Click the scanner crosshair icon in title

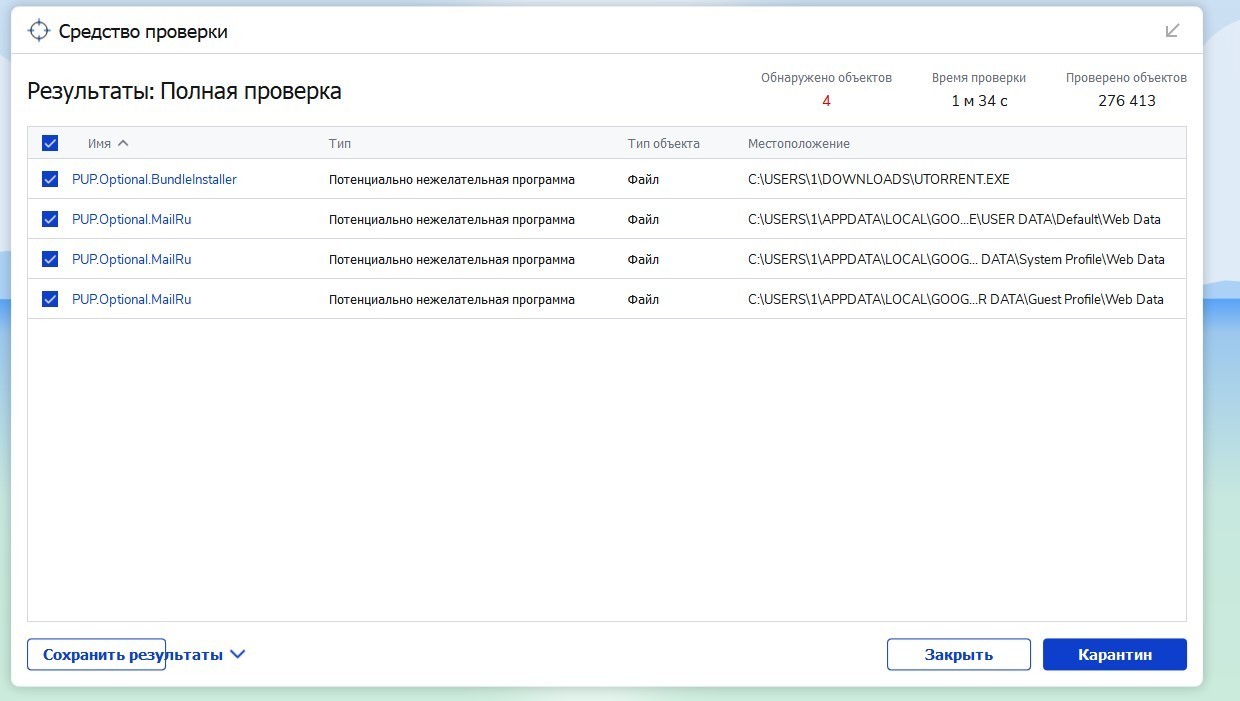[38, 31]
